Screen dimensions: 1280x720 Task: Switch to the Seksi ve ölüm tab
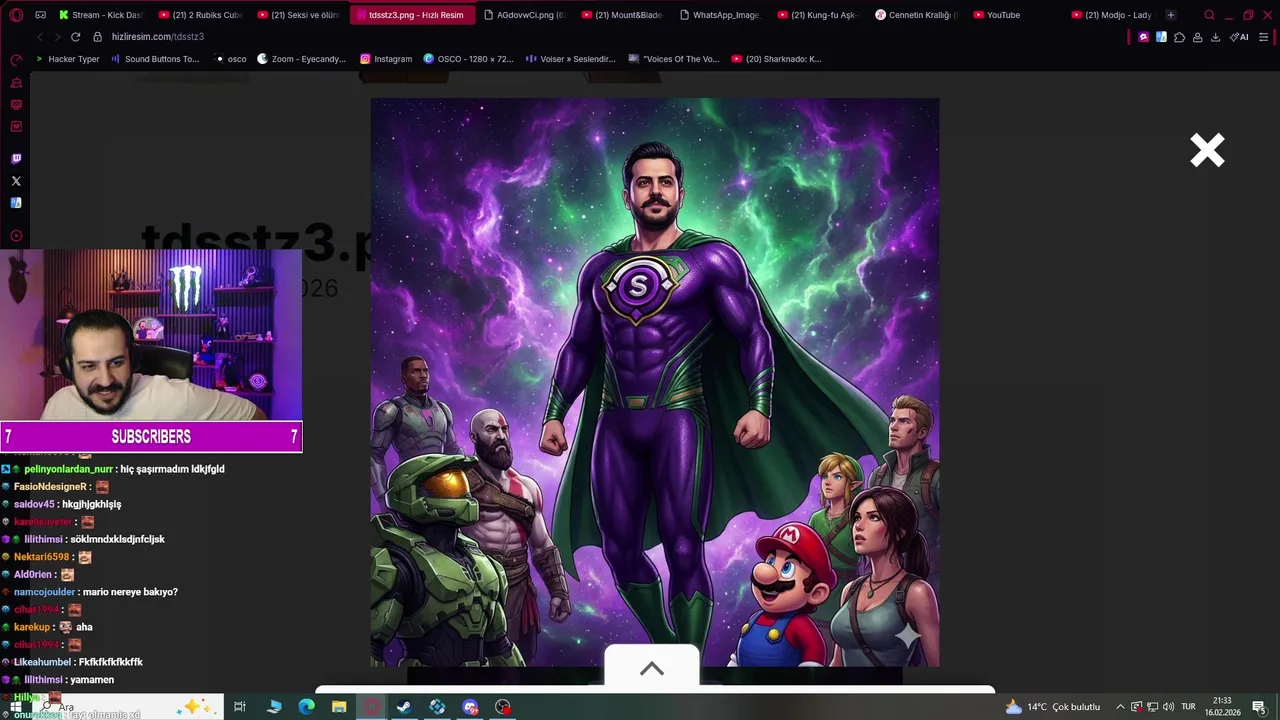298,15
